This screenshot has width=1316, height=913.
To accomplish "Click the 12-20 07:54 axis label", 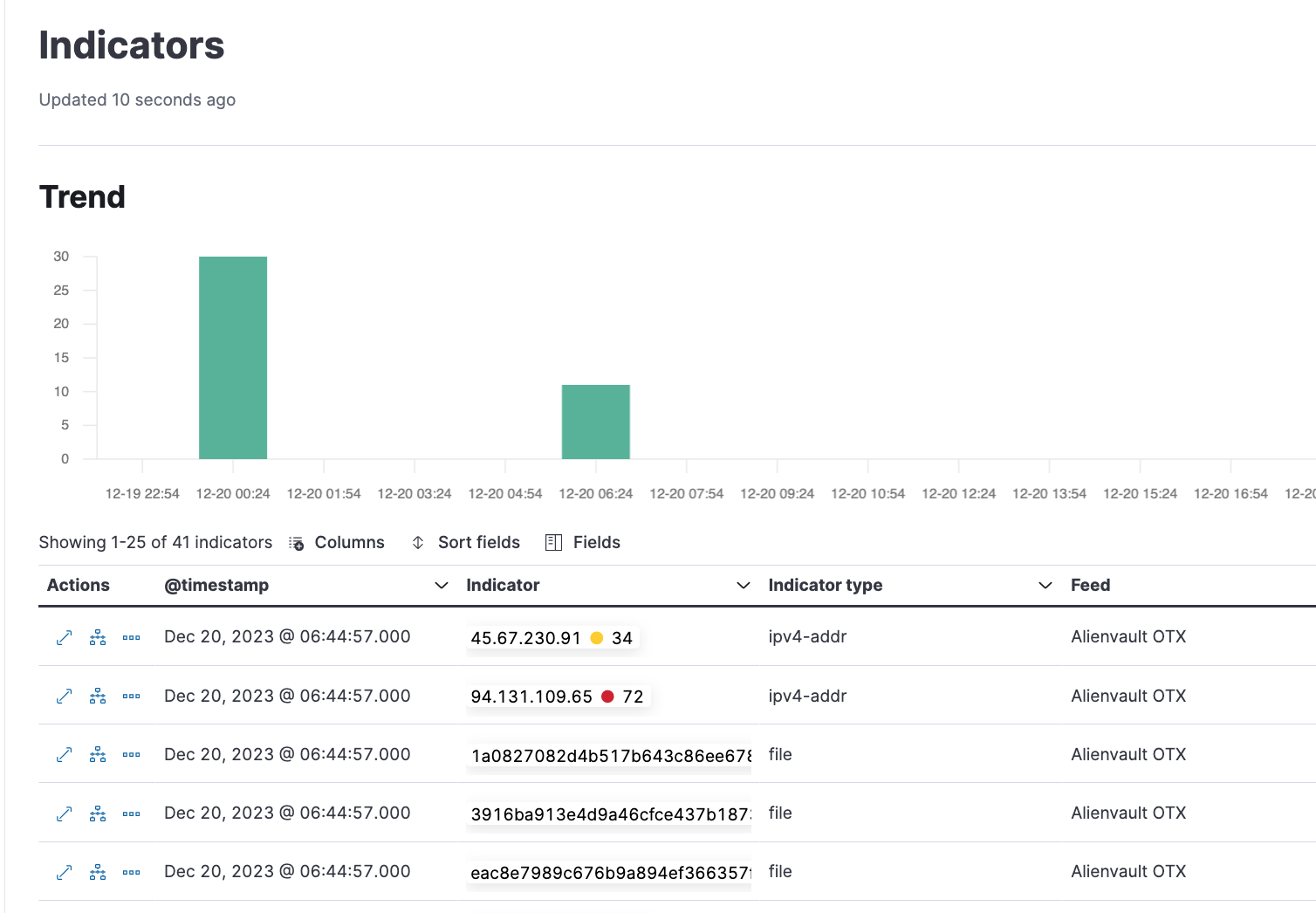I will [x=687, y=494].
